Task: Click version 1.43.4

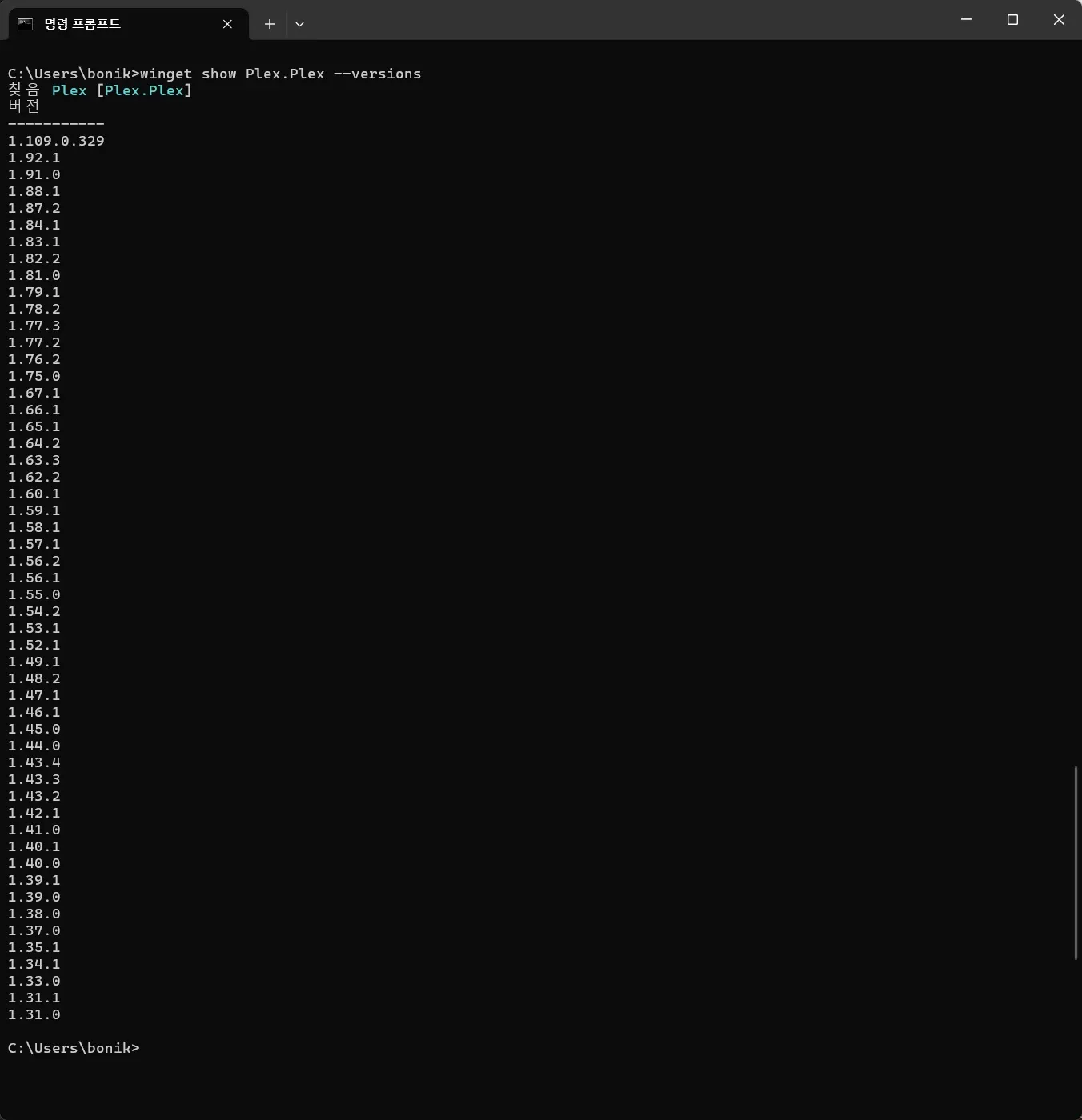Action: coord(34,762)
